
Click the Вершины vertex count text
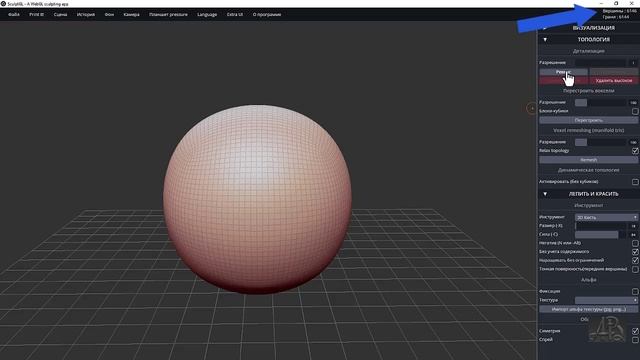click(x=619, y=11)
